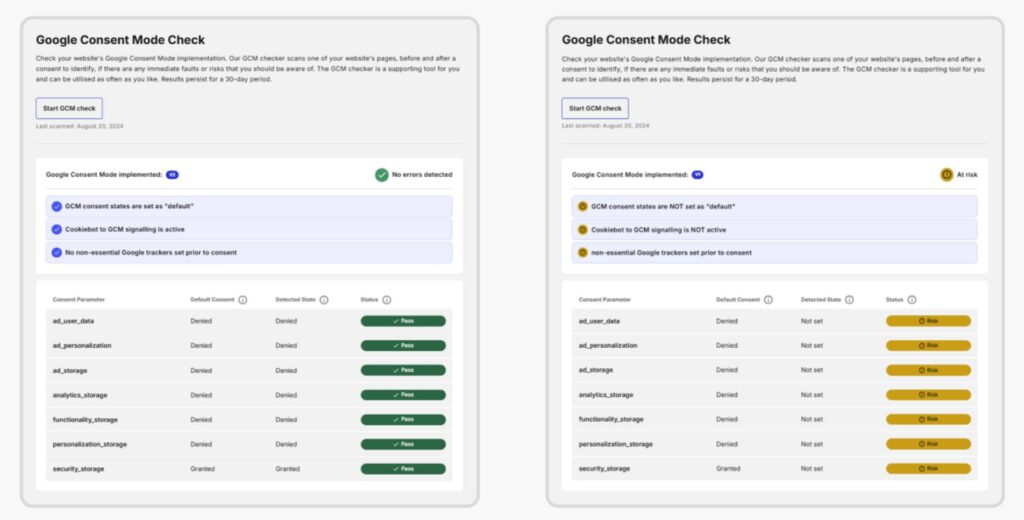The height and width of the screenshot is (520, 1024).
Task: Open Default Consent info icon in left table
Action: pyautogui.click(x=243, y=300)
